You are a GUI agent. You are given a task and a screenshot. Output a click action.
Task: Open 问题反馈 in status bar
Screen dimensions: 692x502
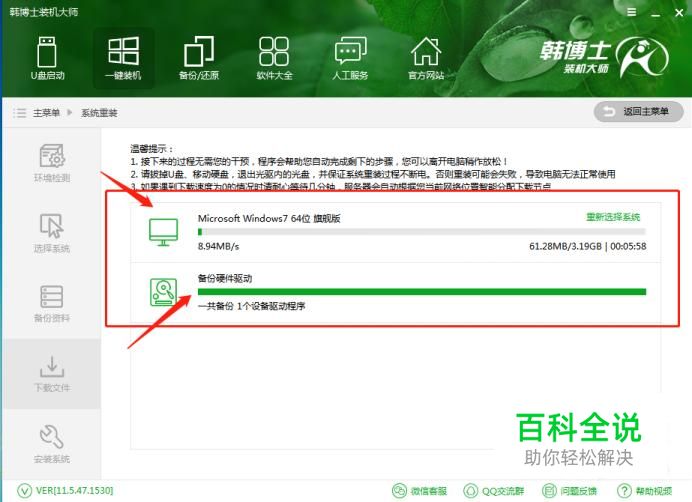pos(569,491)
